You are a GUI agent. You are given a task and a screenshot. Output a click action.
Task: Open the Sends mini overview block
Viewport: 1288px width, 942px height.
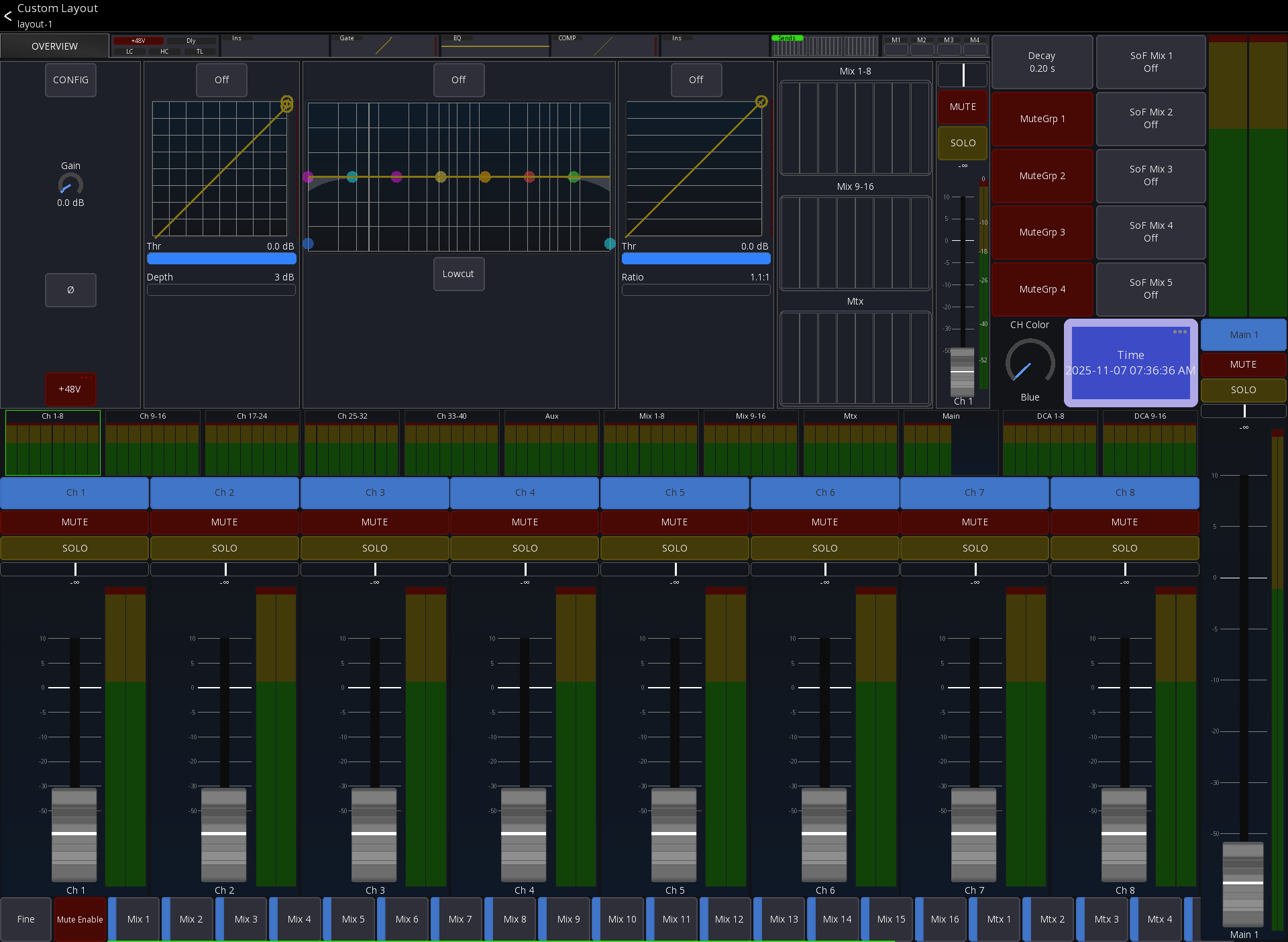[824, 46]
